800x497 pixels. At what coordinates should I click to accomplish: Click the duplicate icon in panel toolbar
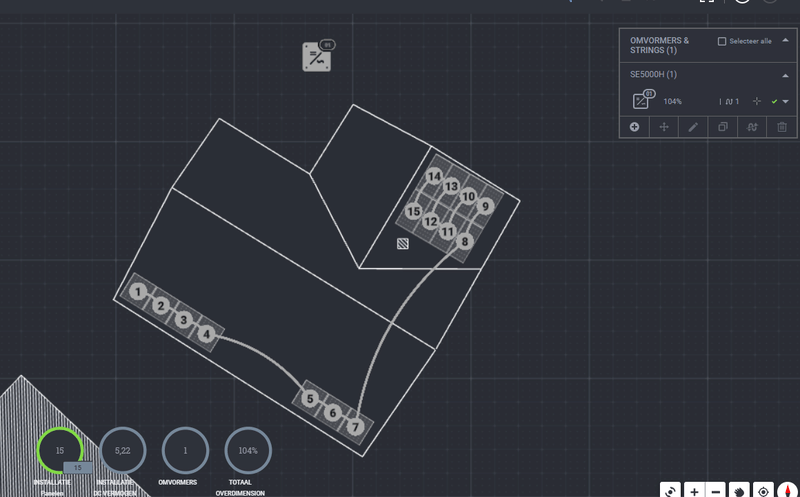[x=722, y=127]
